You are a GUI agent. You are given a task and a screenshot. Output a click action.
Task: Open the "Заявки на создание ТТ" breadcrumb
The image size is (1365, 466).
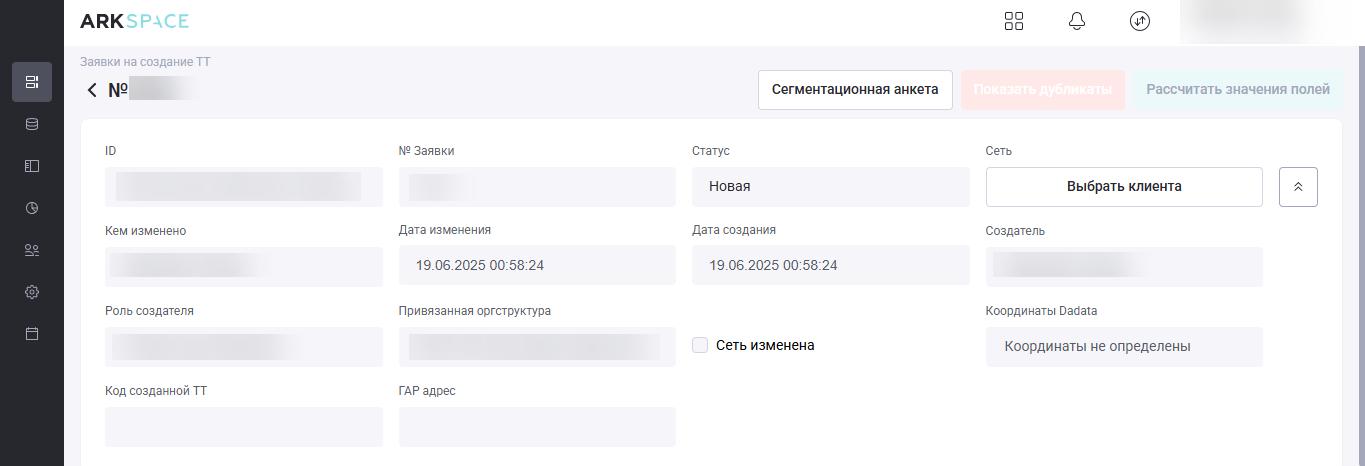[145, 62]
